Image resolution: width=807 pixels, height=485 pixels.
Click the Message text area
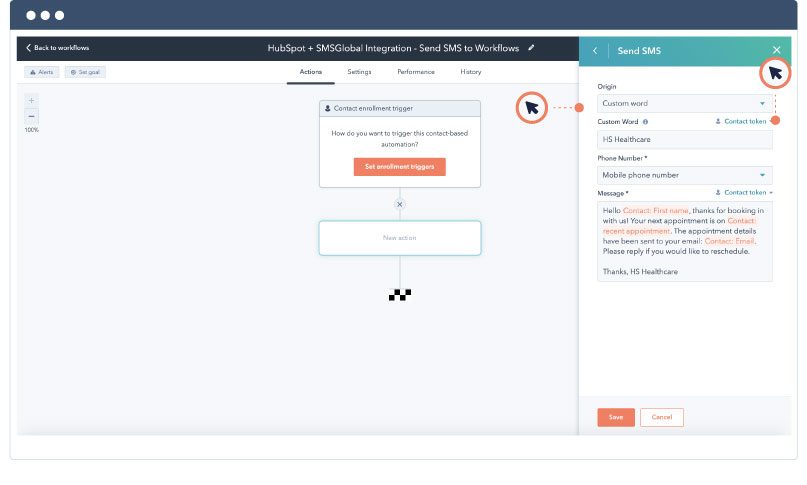coord(685,241)
